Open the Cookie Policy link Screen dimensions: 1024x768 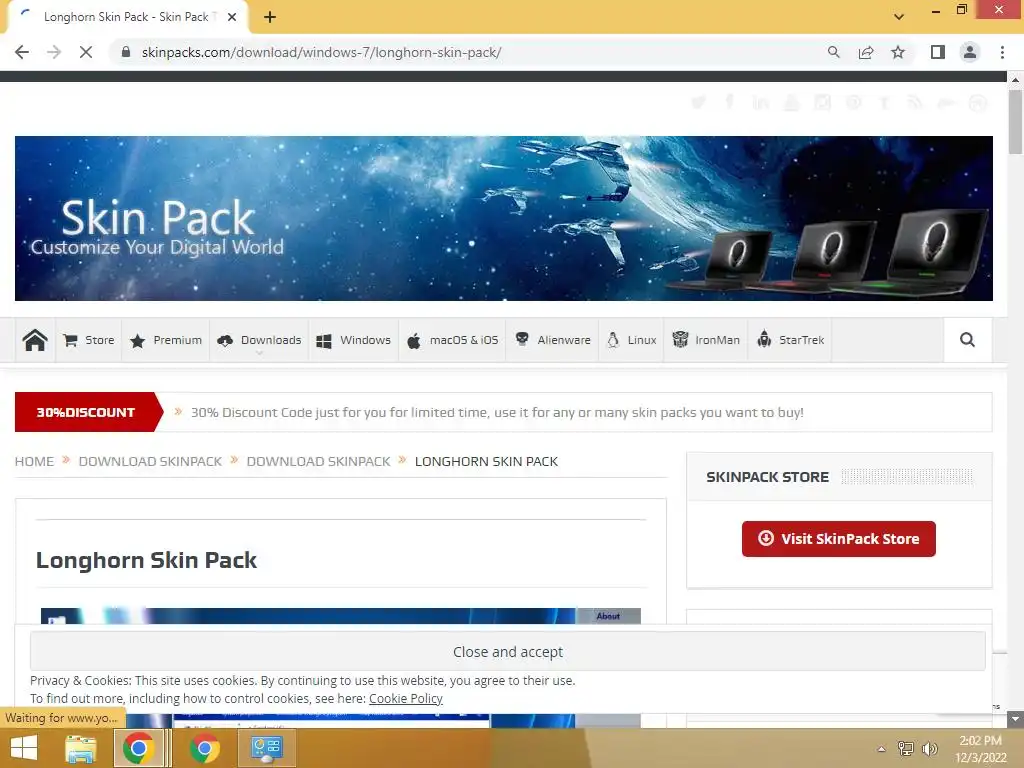[x=406, y=698]
